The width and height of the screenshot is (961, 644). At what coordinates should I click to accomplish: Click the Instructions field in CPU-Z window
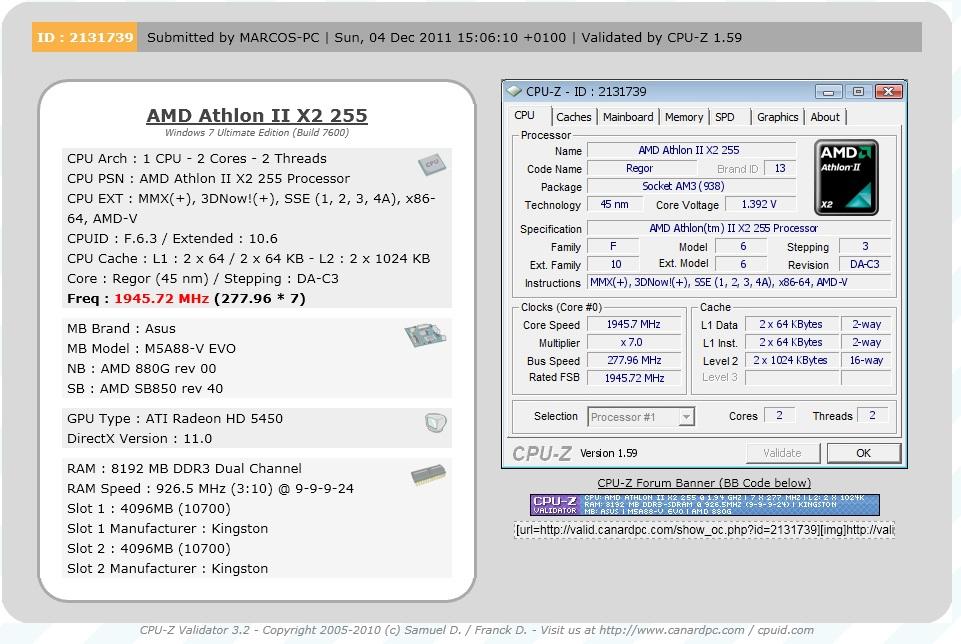point(739,282)
